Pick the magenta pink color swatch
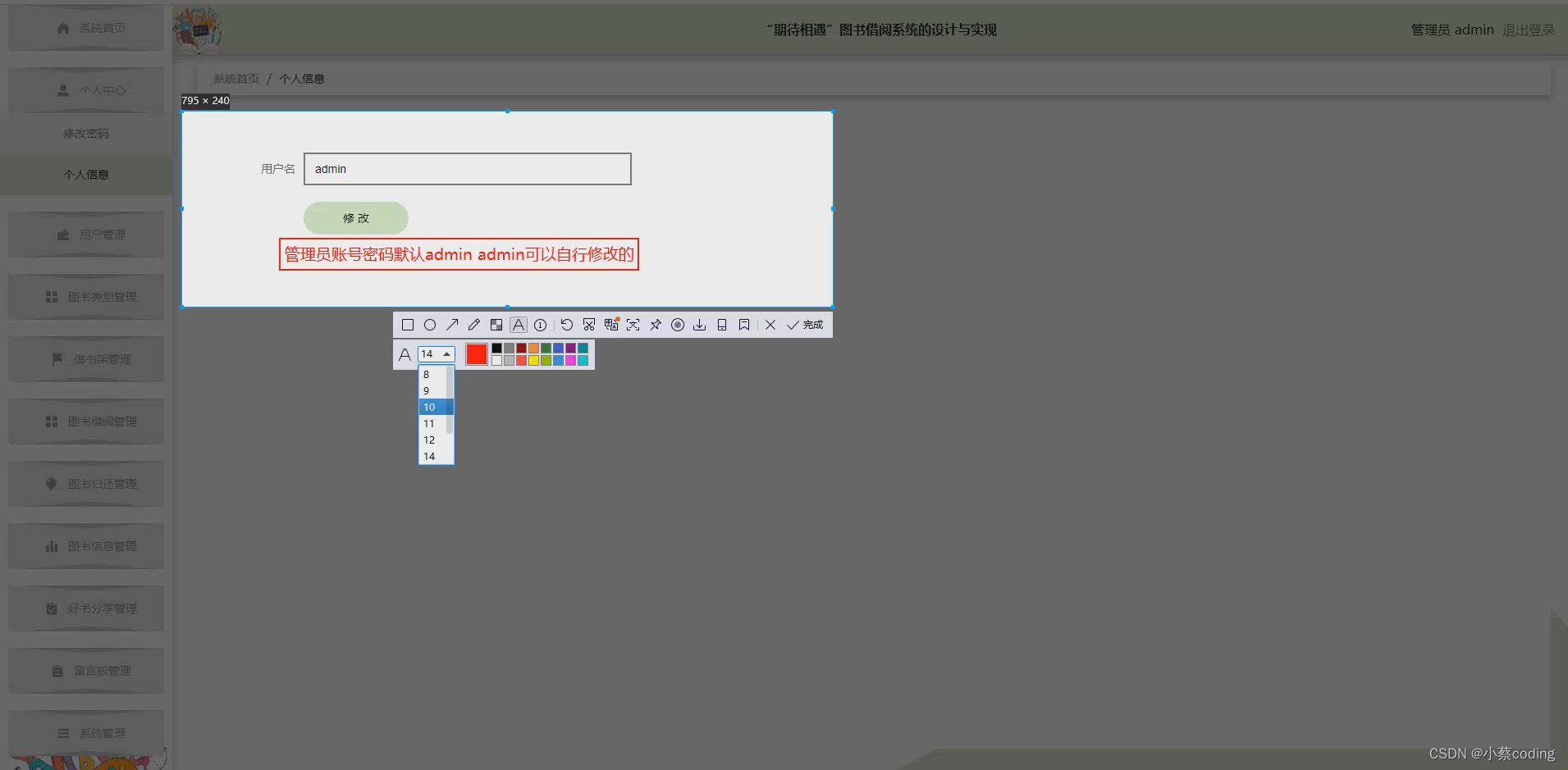 (x=570, y=360)
